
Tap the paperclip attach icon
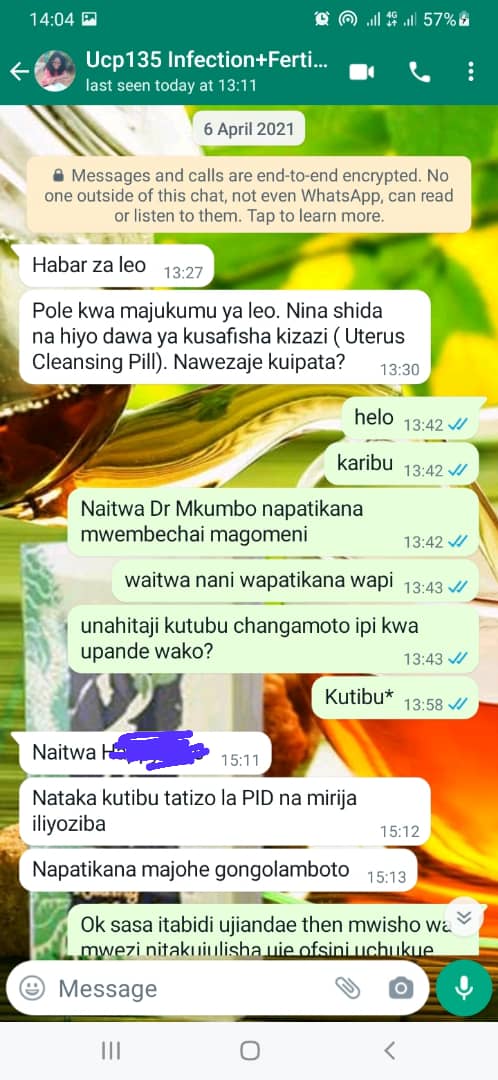348,989
